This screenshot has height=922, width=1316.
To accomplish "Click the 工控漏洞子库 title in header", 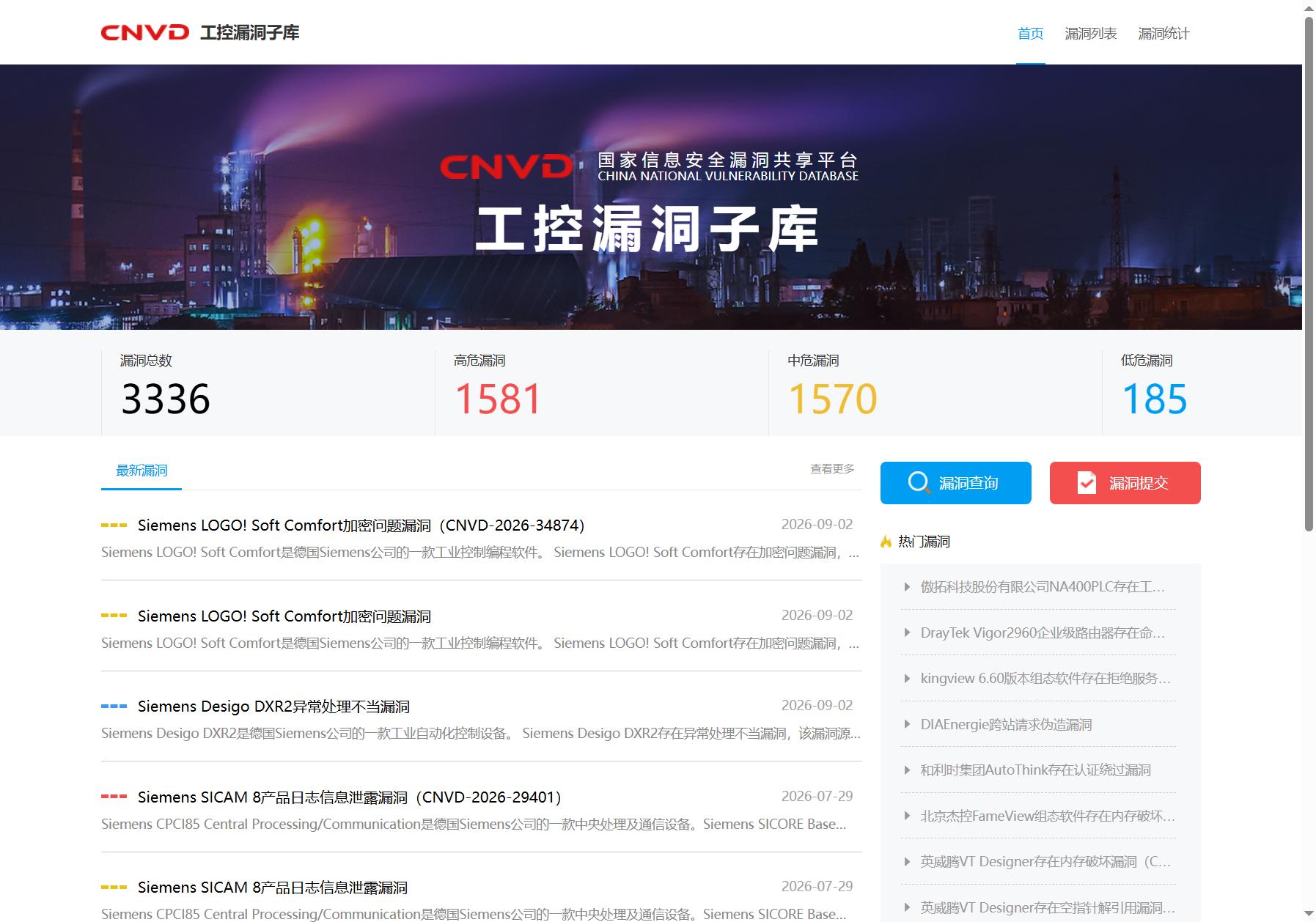I will tap(250, 33).
